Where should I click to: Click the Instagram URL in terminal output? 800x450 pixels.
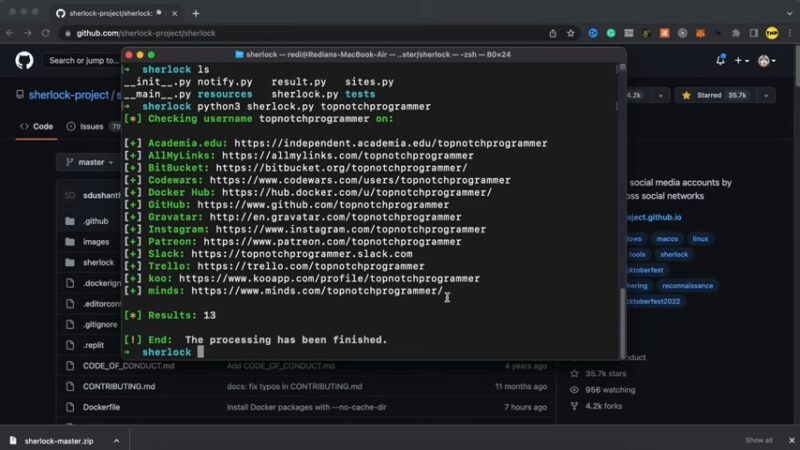[x=351, y=229]
